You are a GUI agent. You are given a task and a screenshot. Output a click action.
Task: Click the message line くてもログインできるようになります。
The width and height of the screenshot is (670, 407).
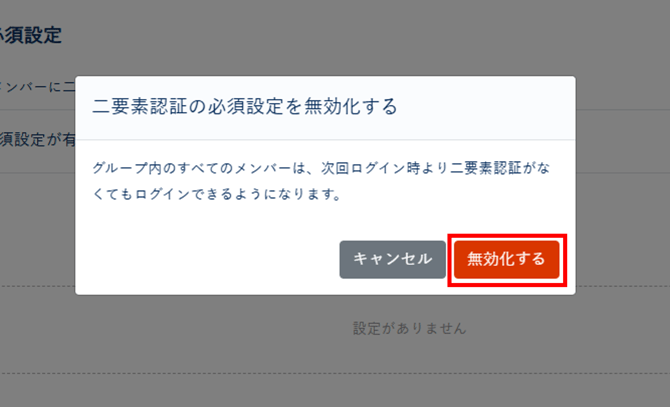click(217, 194)
